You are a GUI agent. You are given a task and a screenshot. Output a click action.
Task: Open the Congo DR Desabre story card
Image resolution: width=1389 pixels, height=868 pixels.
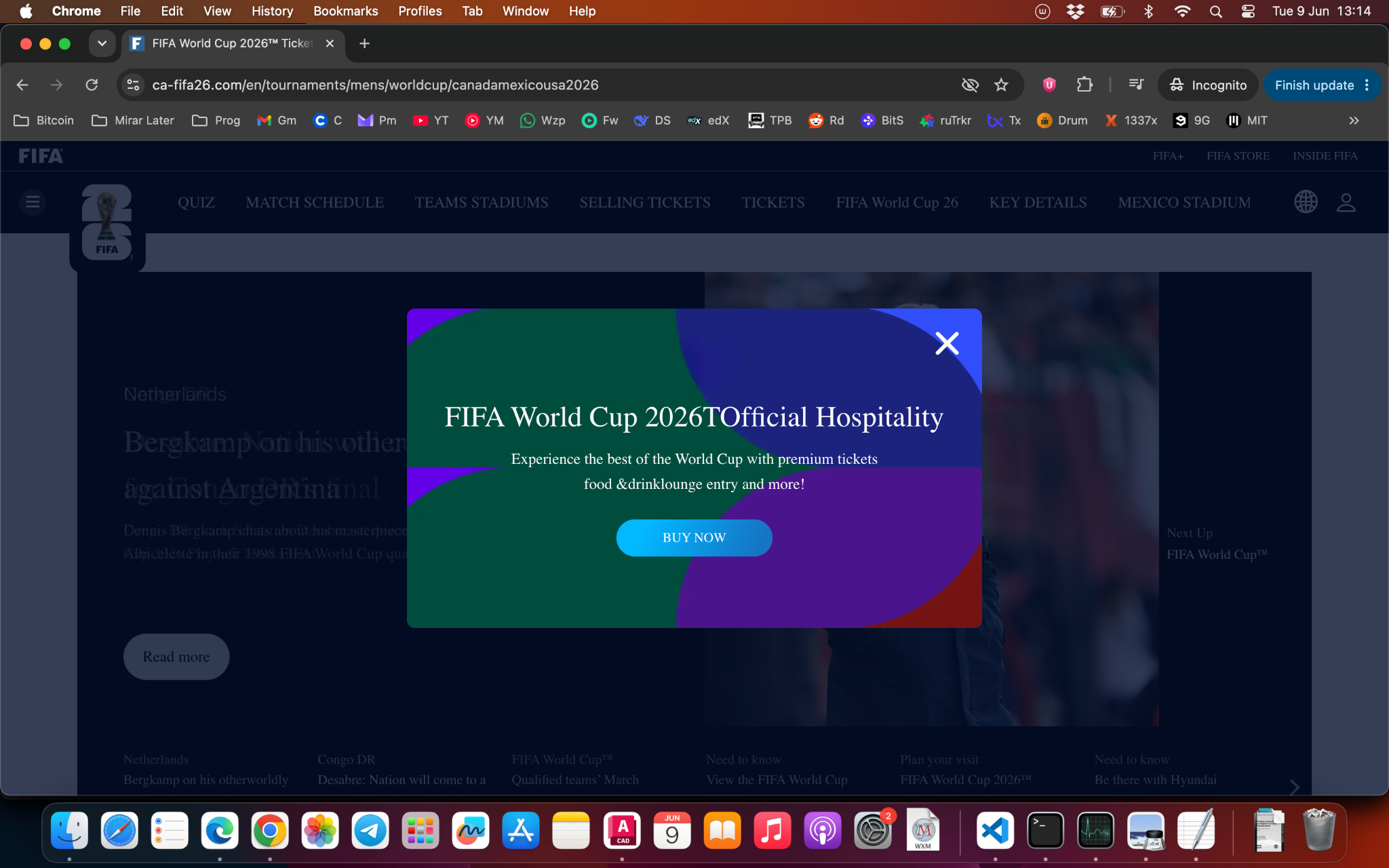pos(402,770)
